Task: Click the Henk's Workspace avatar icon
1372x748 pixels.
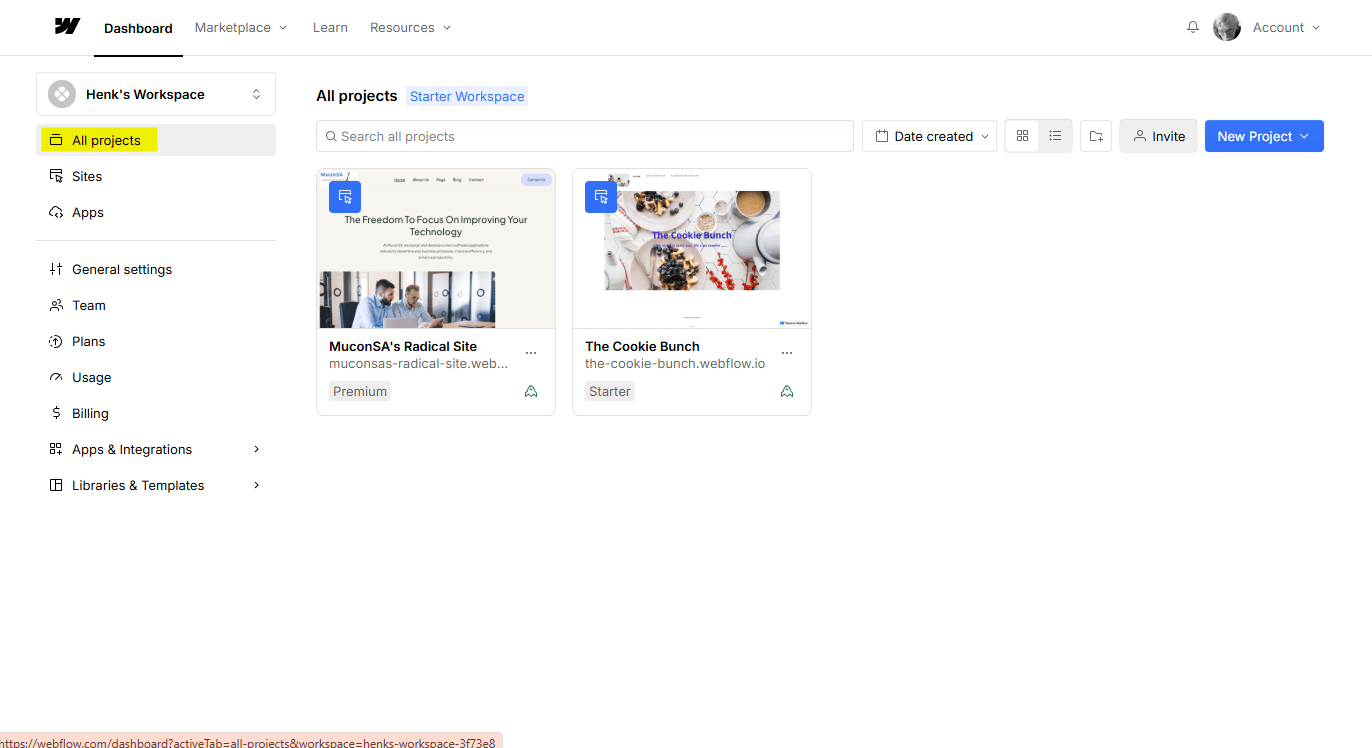Action: (62, 94)
